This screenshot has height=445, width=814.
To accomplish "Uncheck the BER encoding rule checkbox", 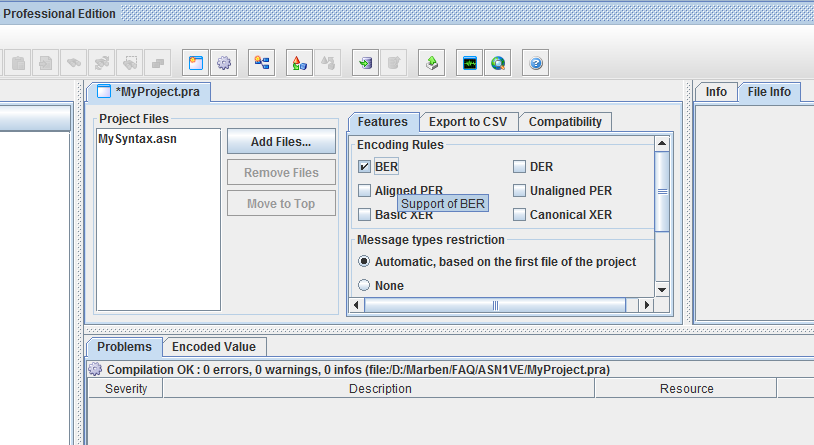I will point(364,167).
